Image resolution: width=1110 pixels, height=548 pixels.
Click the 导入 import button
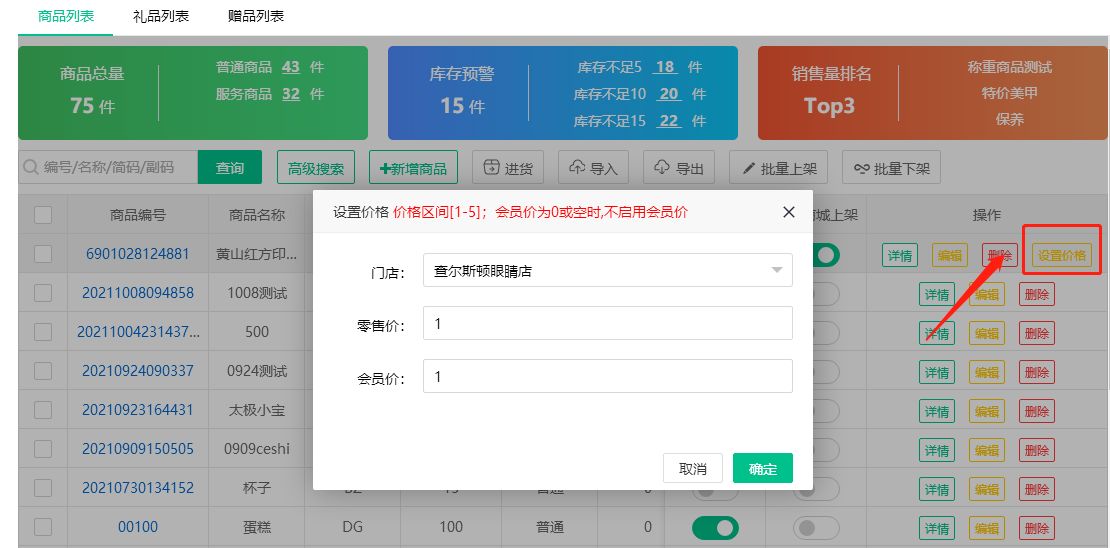(593, 168)
